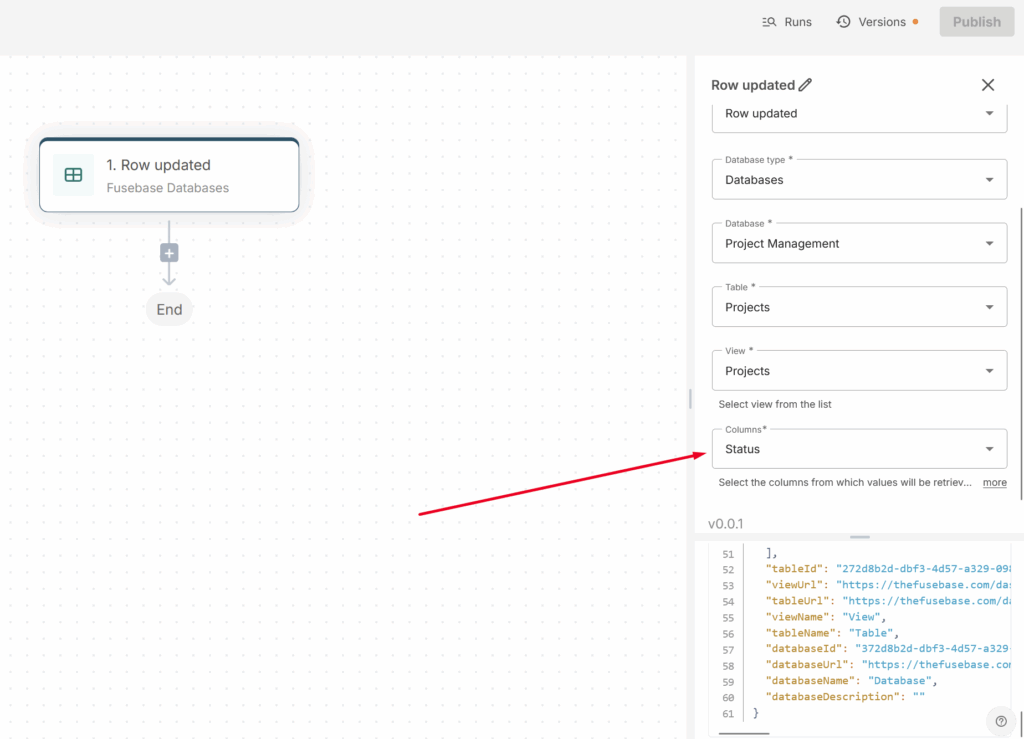Open the Row updated trigger dropdown
The height and width of the screenshot is (739, 1024).
859,114
